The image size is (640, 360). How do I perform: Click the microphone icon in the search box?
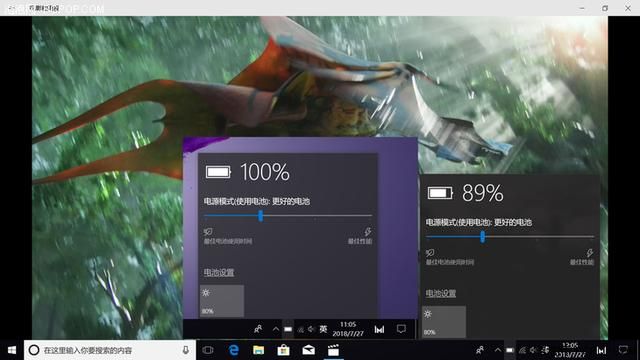click(185, 350)
